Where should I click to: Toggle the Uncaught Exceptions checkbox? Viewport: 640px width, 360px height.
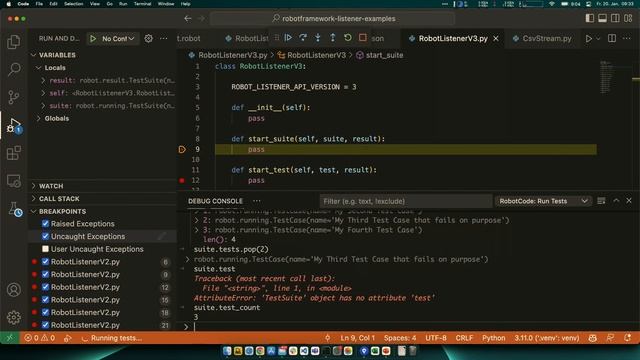point(45,236)
